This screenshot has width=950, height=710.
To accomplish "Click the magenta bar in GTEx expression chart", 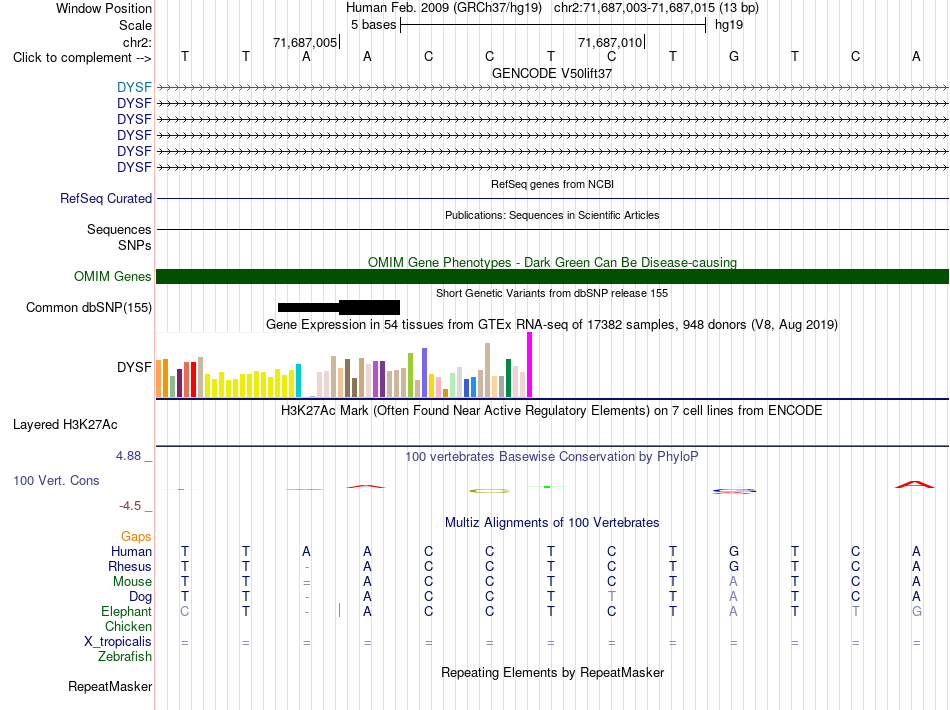I will [530, 365].
